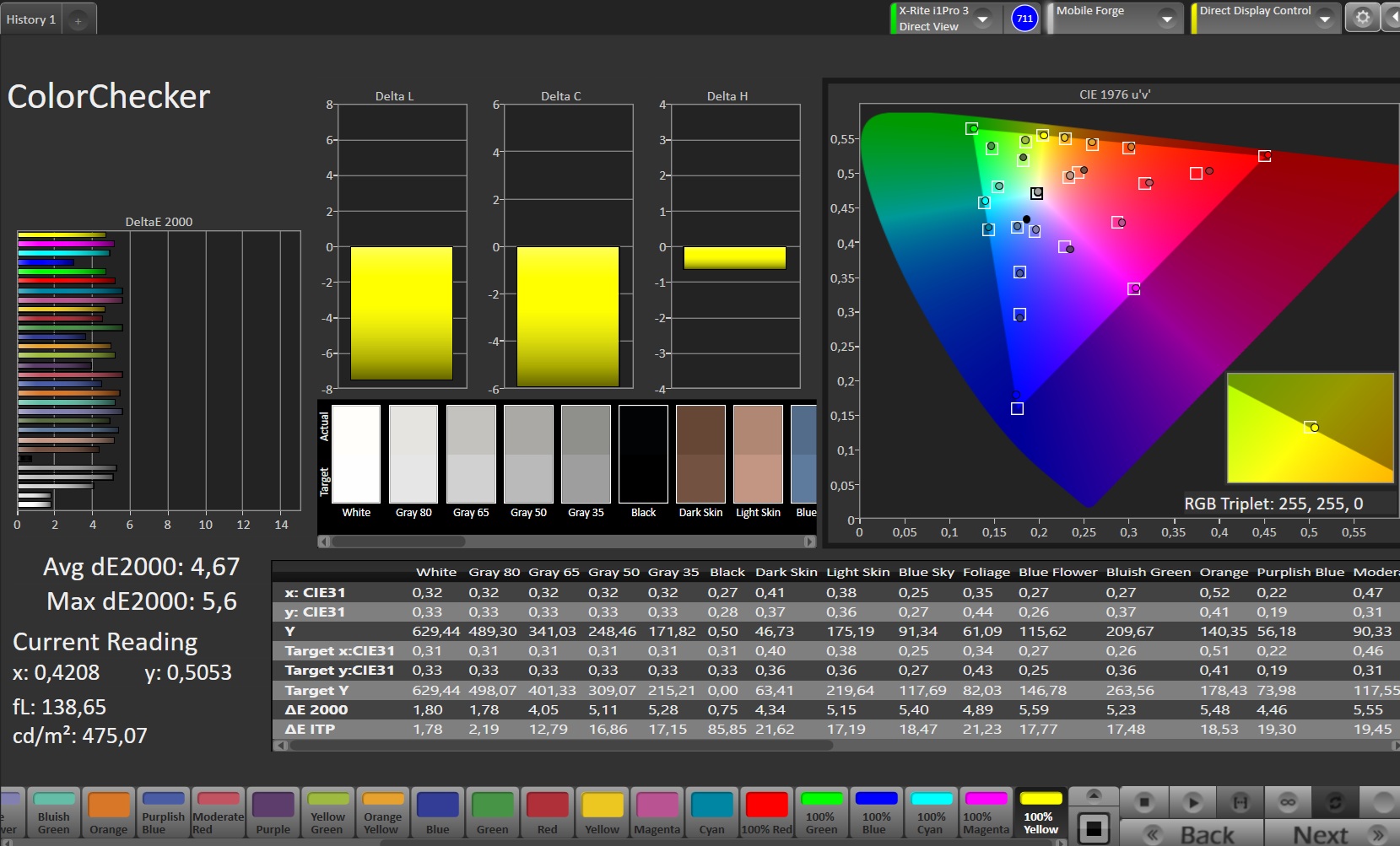The height and width of the screenshot is (846, 1400).
Task: Click the blue 711 meter badge
Action: [x=1024, y=19]
